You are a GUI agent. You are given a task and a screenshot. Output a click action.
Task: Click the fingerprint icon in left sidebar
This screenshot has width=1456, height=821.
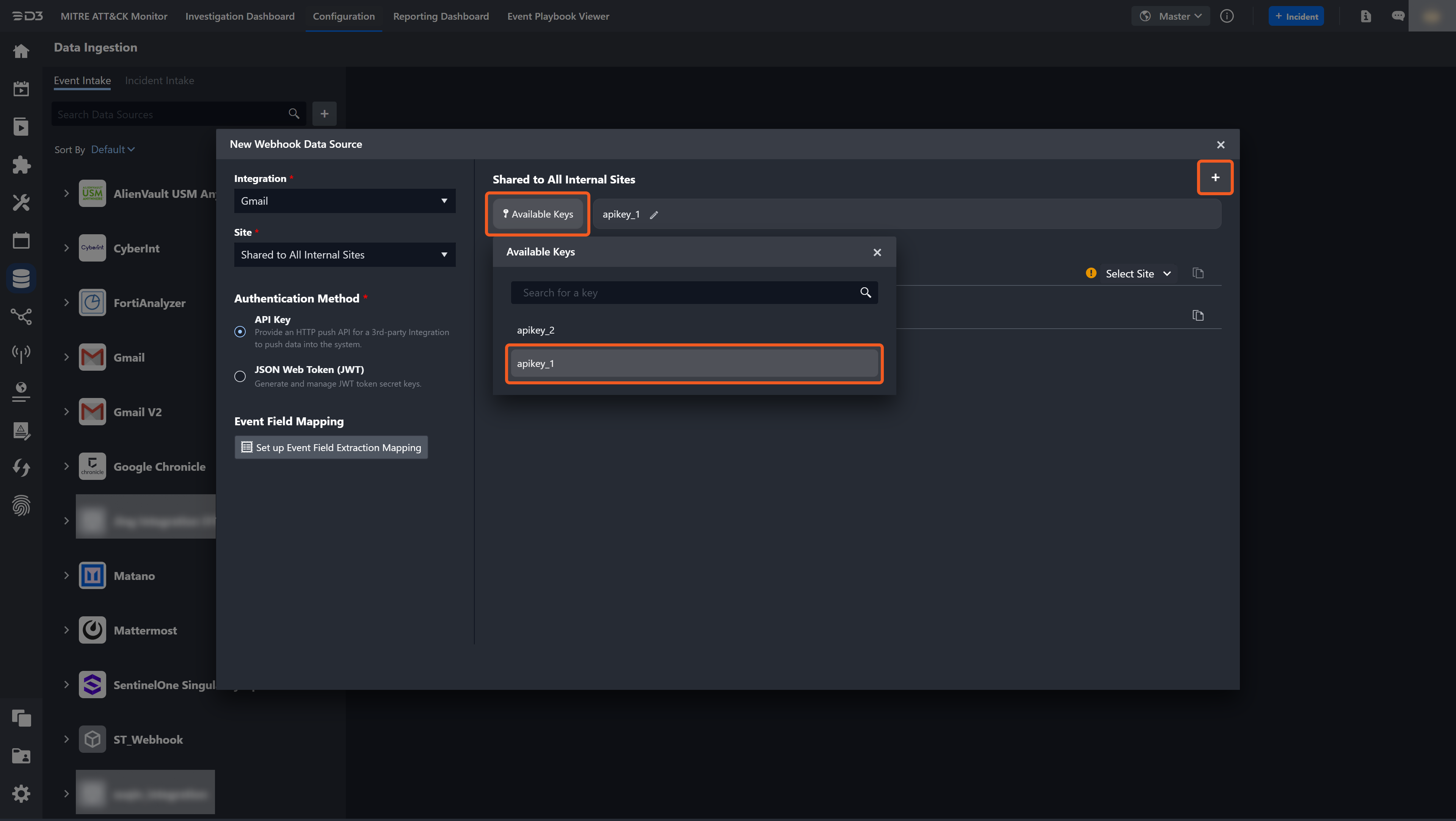21,505
